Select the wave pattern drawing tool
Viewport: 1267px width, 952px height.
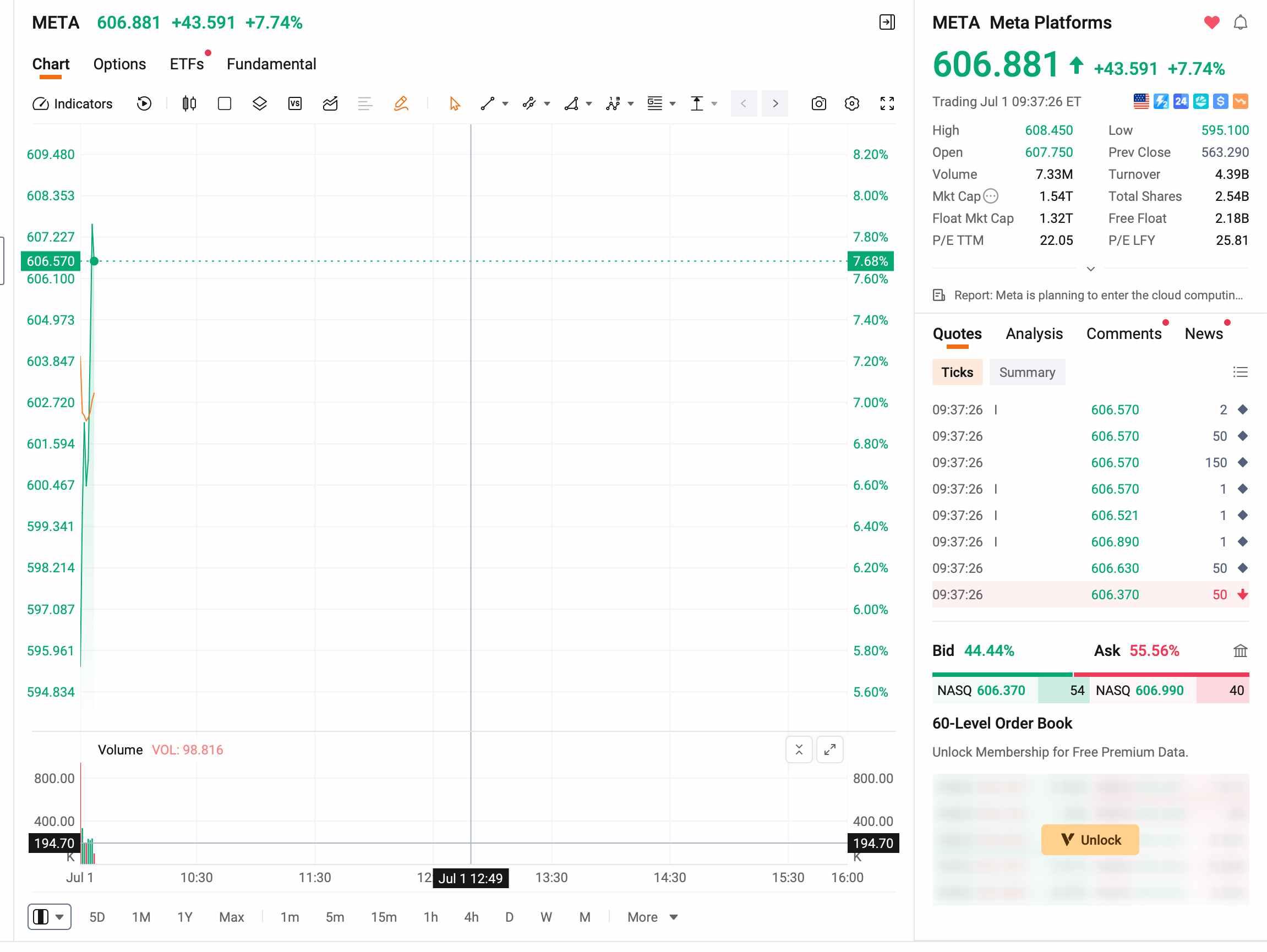(x=613, y=103)
